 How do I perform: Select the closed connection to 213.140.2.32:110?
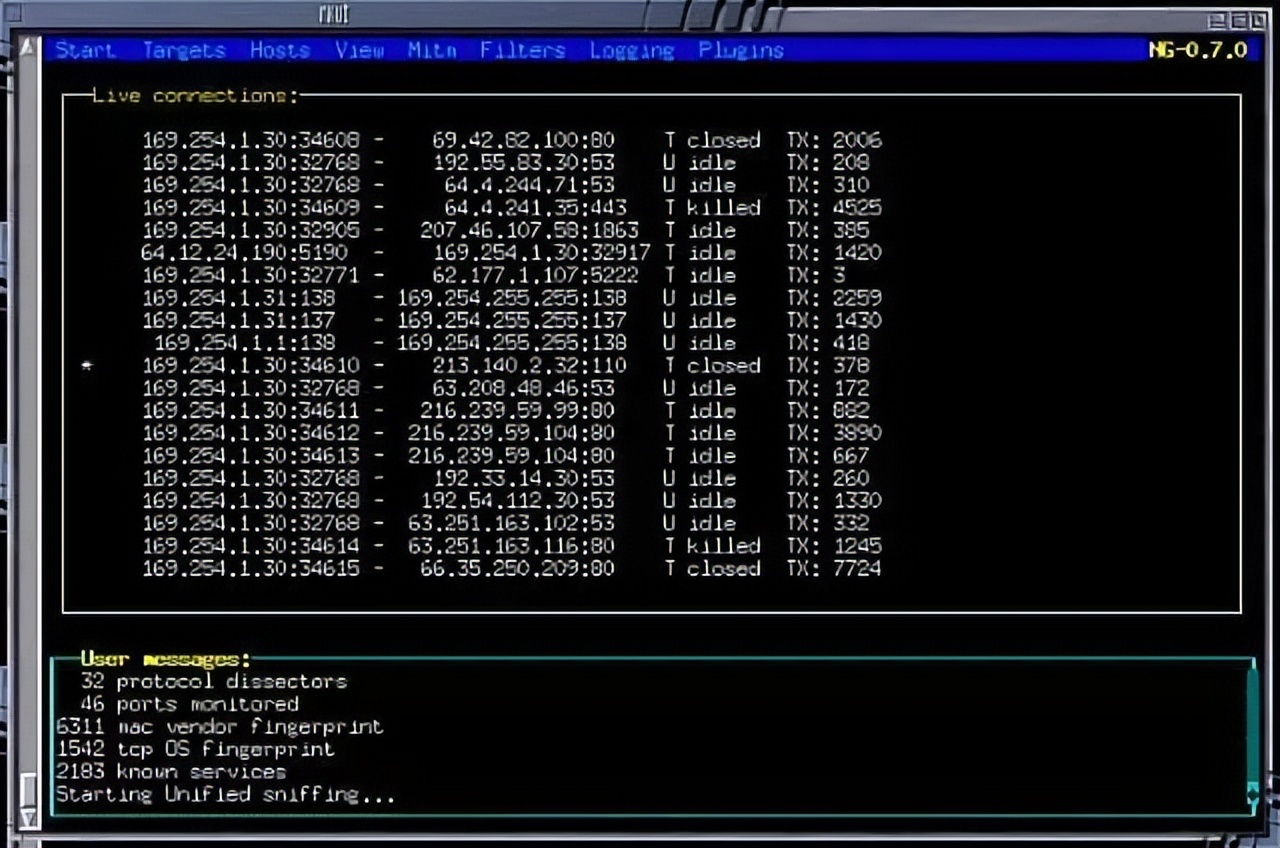[x=506, y=366]
